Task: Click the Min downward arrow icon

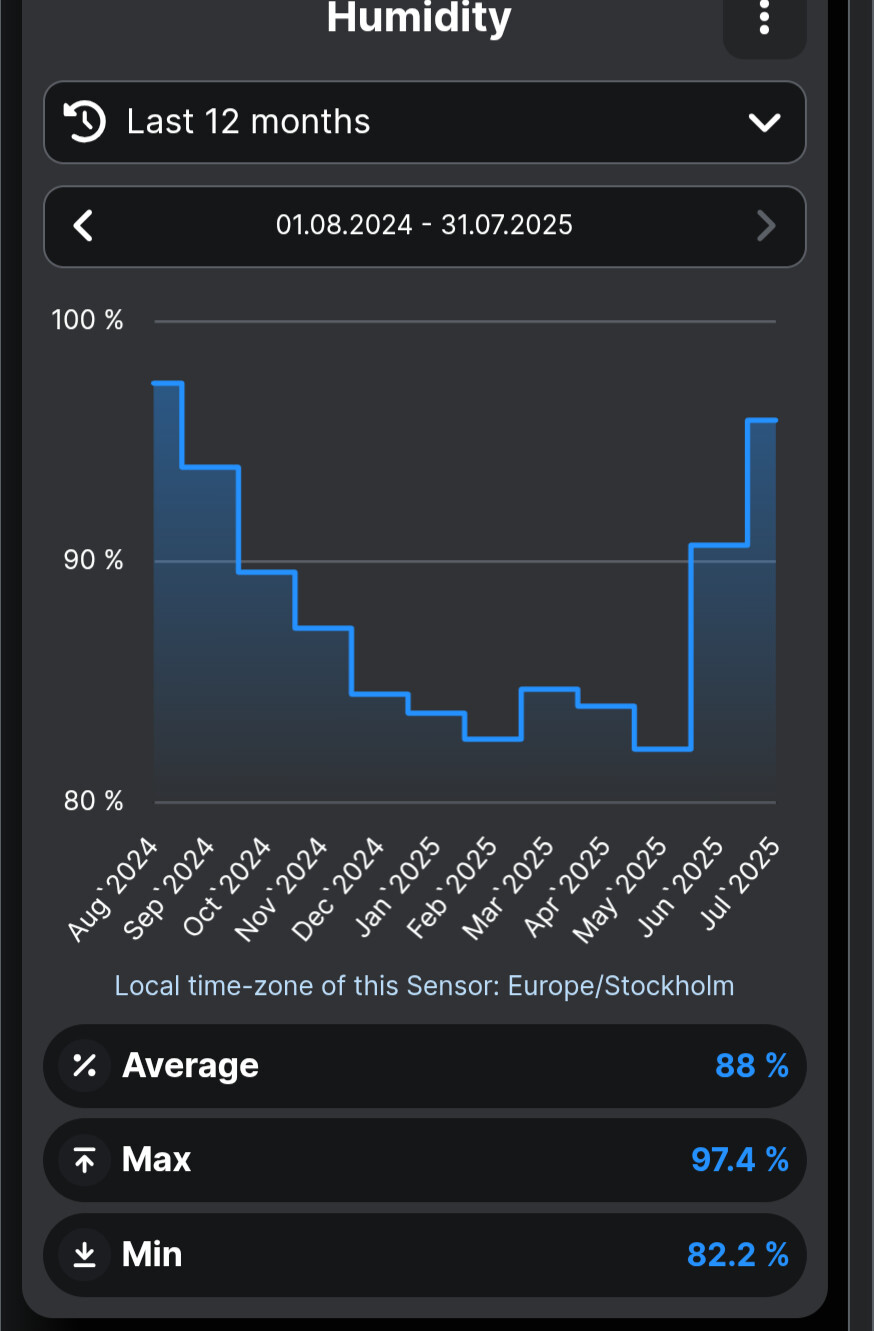Action: (x=85, y=1255)
